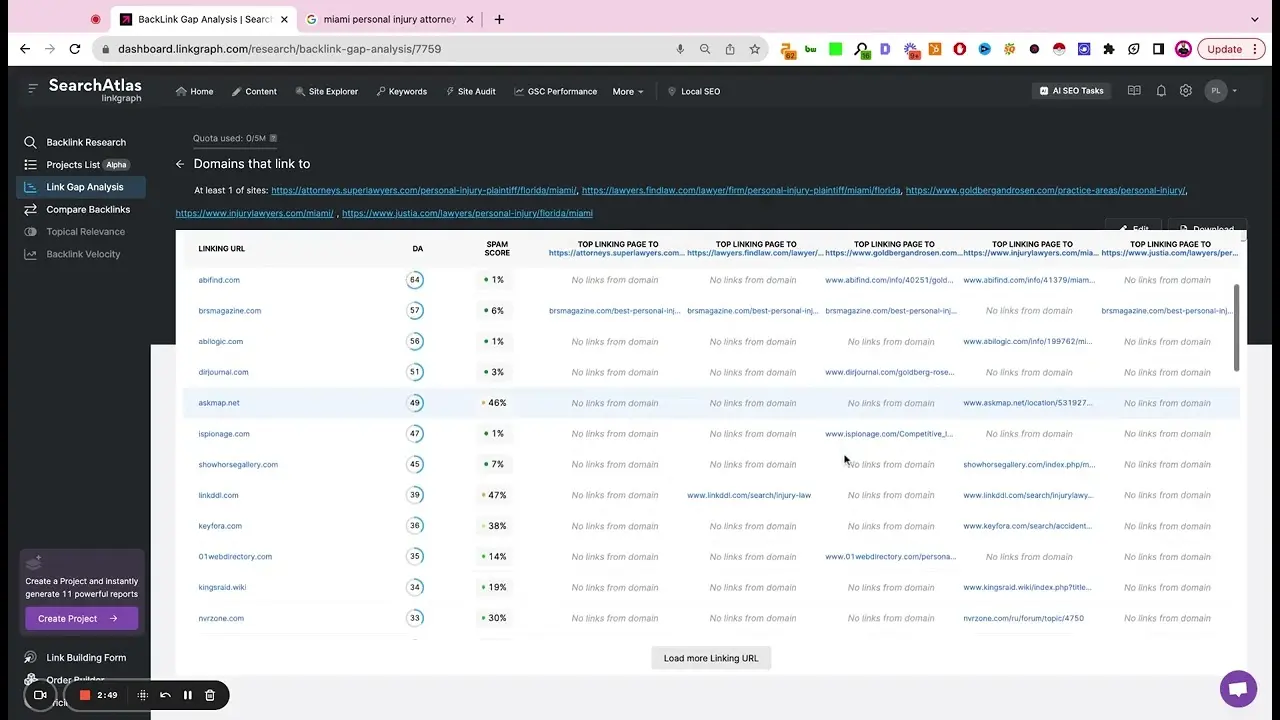The height and width of the screenshot is (720, 1280).
Task: Bookmark this page with star icon
Action: tap(755, 49)
